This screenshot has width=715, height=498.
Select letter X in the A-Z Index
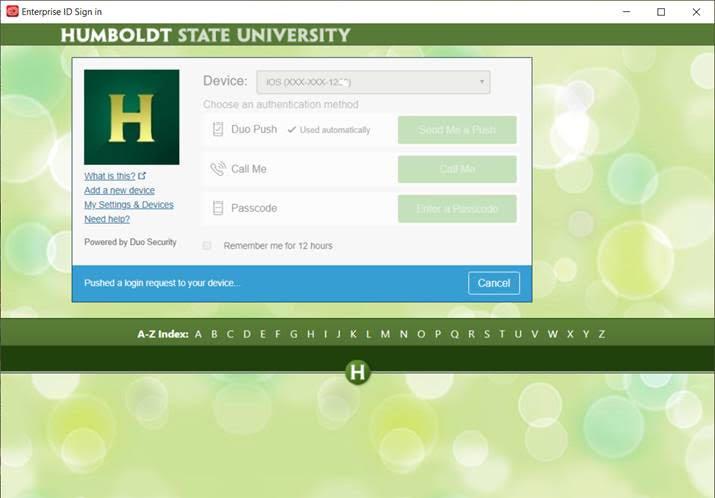[x=570, y=334]
